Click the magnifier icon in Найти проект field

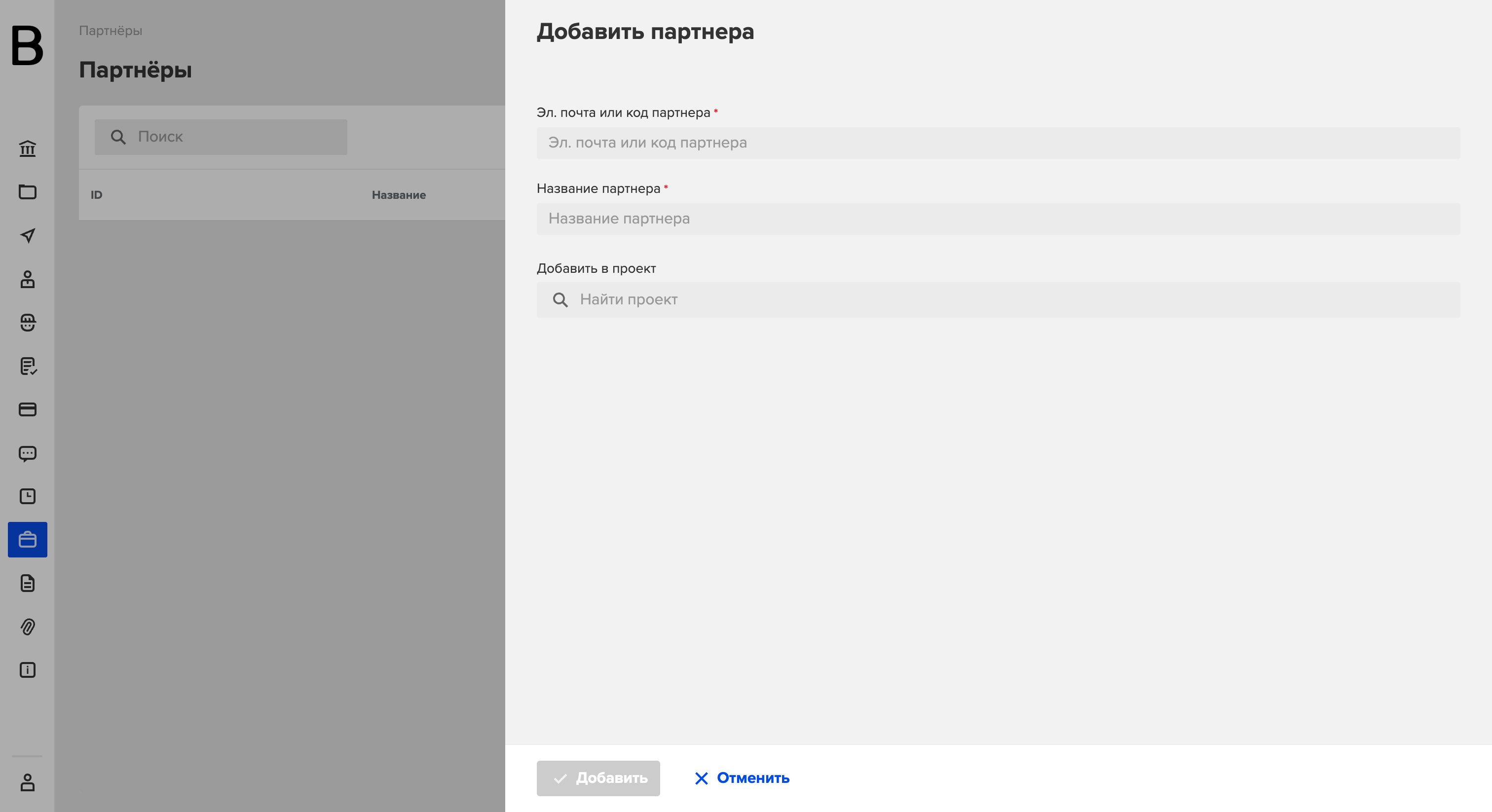coord(560,300)
